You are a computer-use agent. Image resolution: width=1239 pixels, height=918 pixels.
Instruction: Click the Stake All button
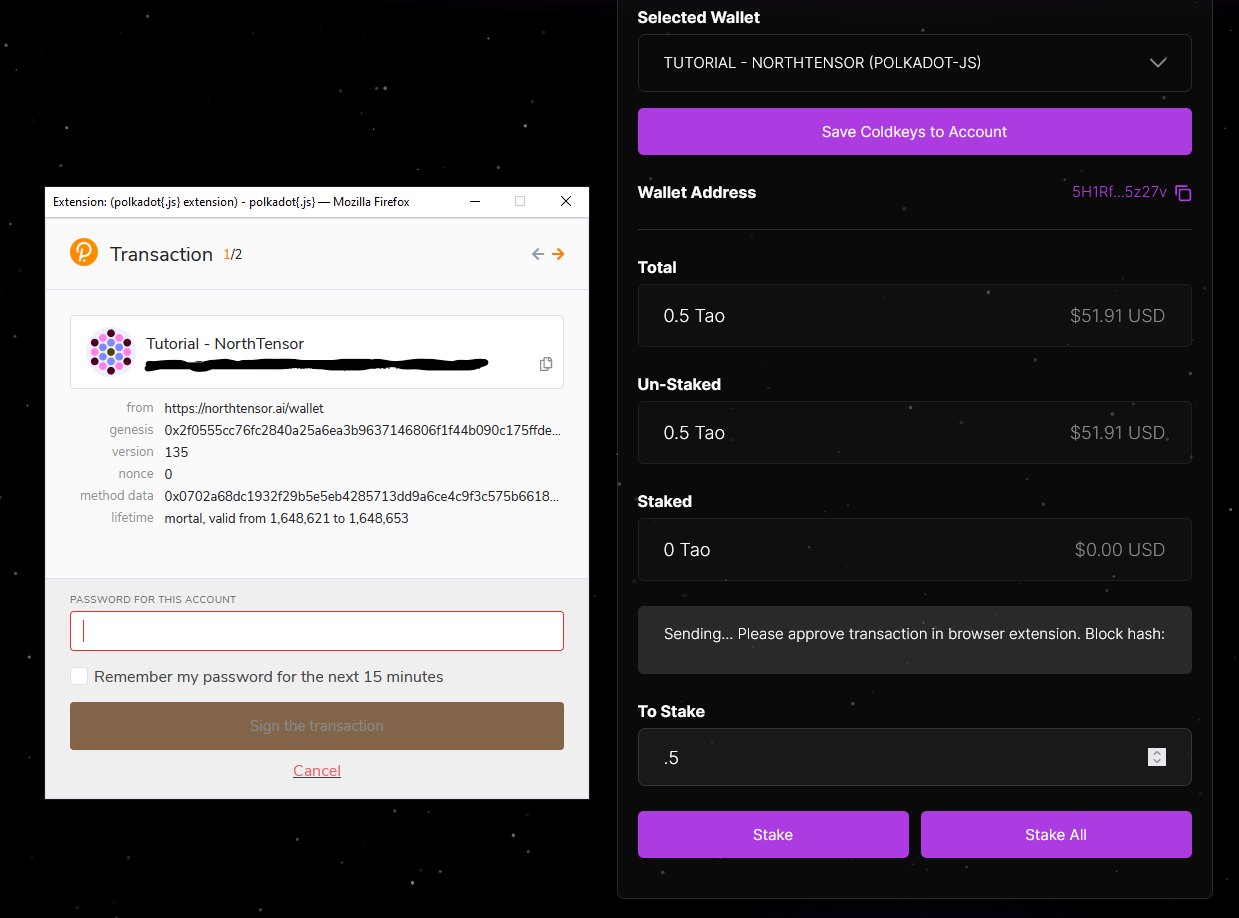click(x=1056, y=834)
